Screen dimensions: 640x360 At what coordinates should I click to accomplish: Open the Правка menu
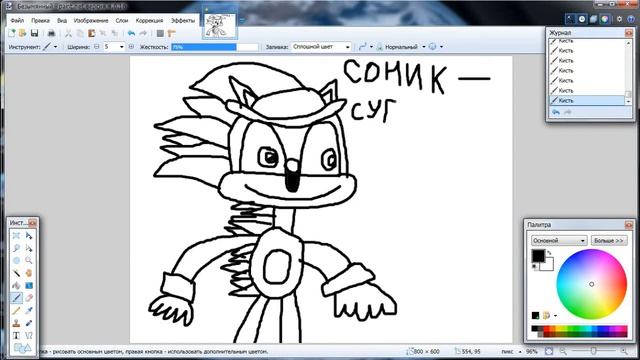[40, 20]
